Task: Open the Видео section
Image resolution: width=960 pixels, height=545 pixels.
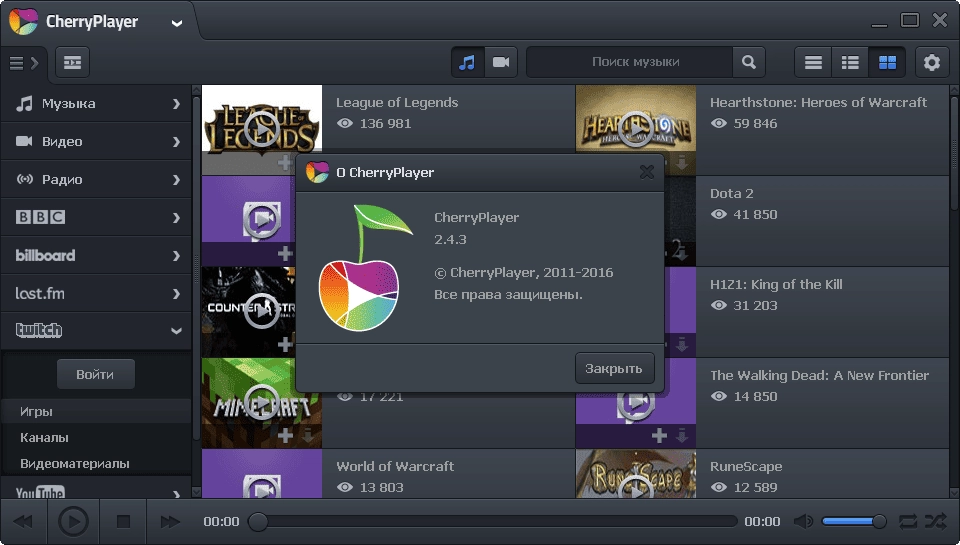Action: click(96, 141)
